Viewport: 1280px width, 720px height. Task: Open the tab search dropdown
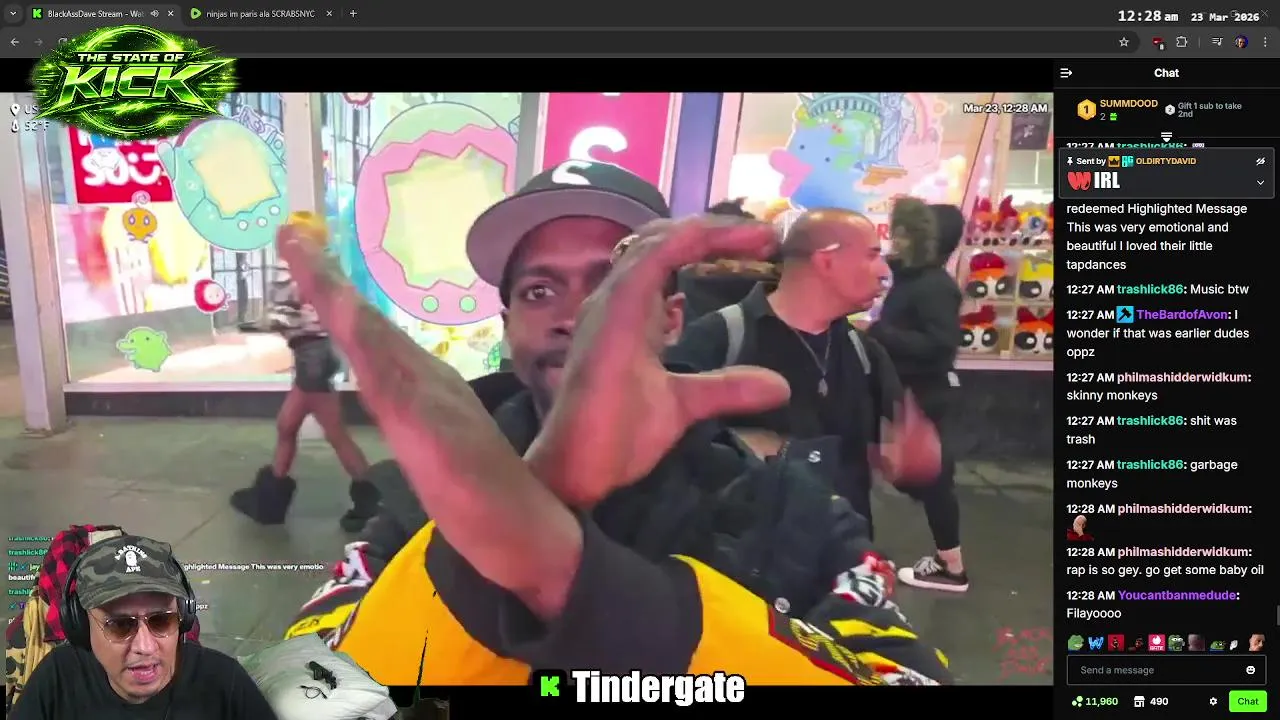click(x=13, y=14)
